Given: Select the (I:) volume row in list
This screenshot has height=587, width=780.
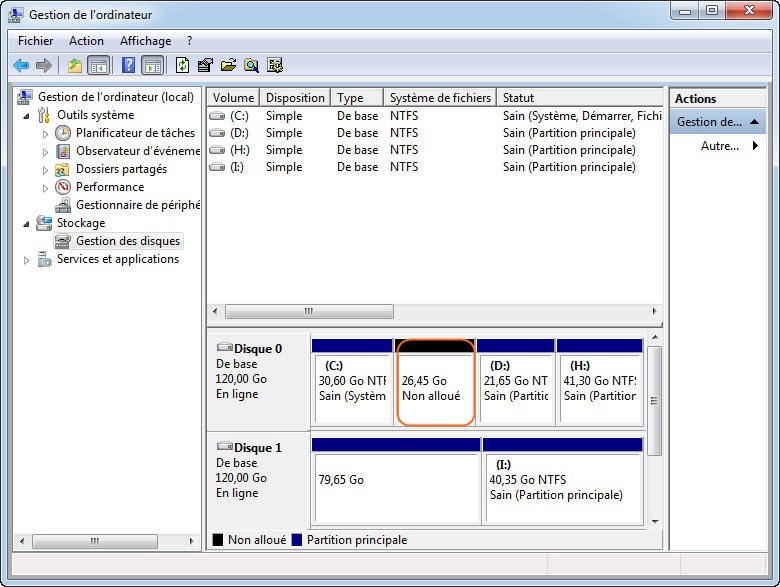Looking at the screenshot, I should (x=237, y=167).
